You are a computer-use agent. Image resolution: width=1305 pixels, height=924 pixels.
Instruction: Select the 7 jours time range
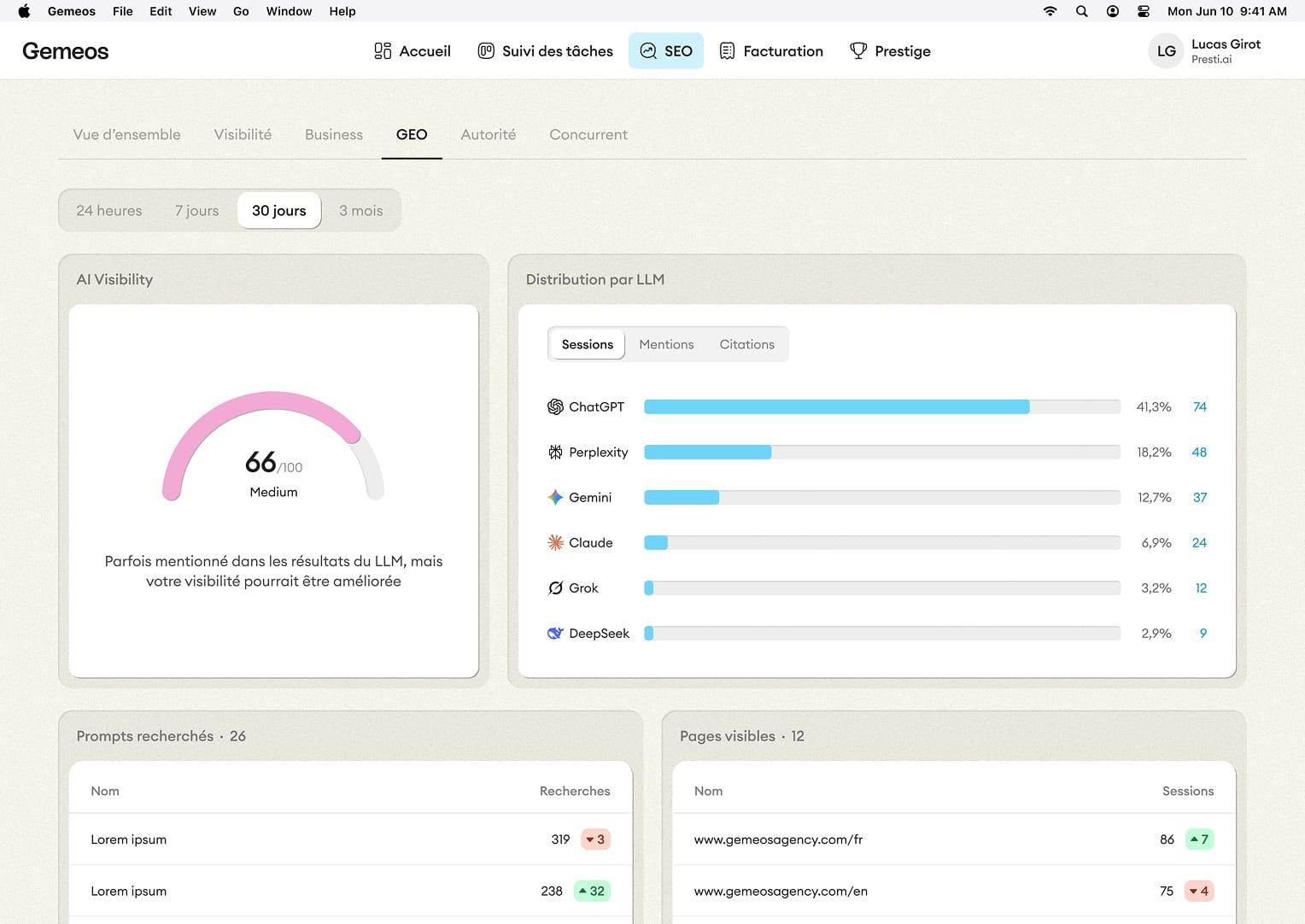pos(197,210)
